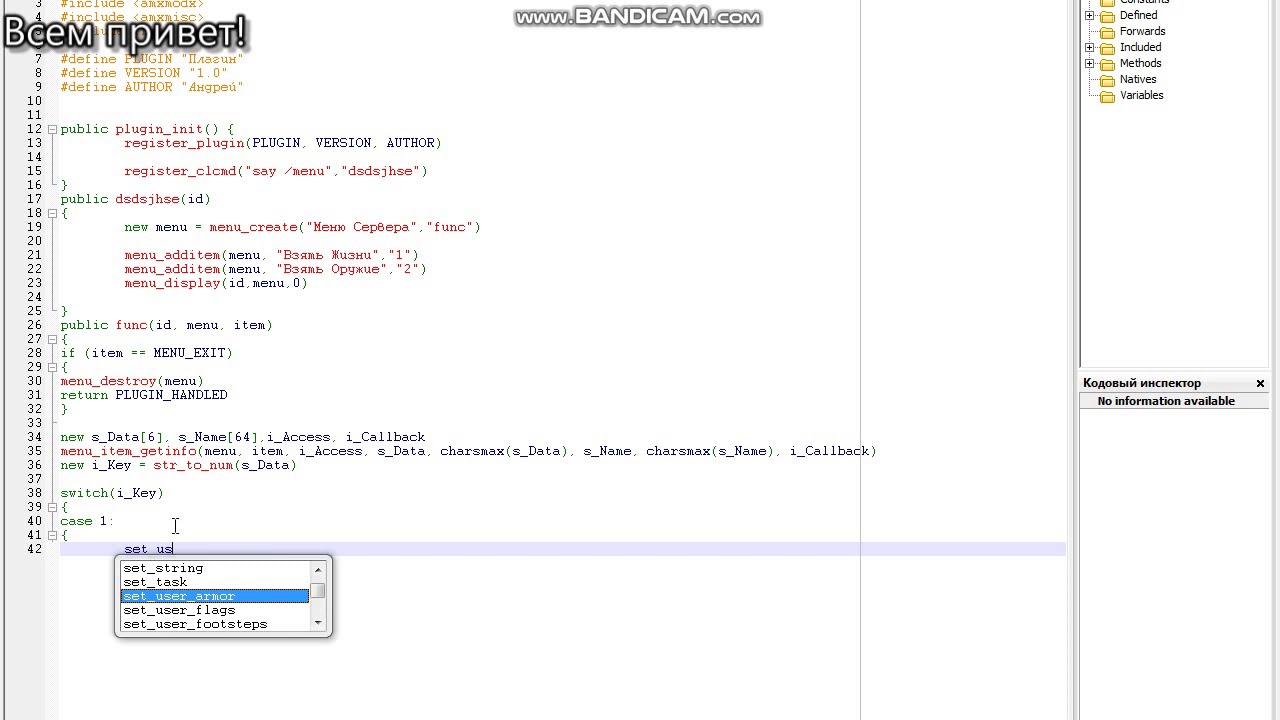
Task: Click the Defined folder icon
Action: (x=1107, y=16)
